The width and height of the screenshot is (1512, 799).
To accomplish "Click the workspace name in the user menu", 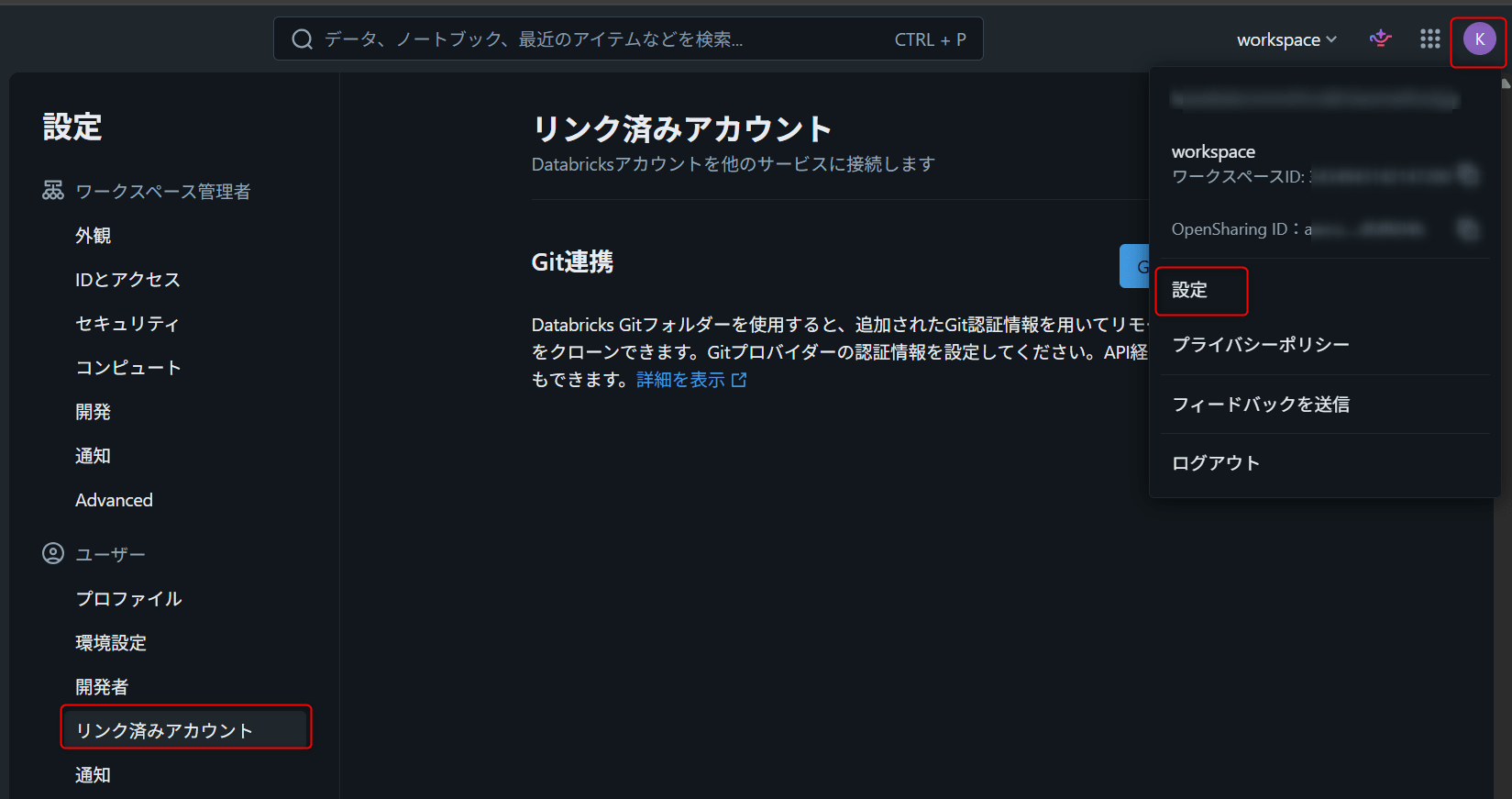I will (x=1213, y=151).
